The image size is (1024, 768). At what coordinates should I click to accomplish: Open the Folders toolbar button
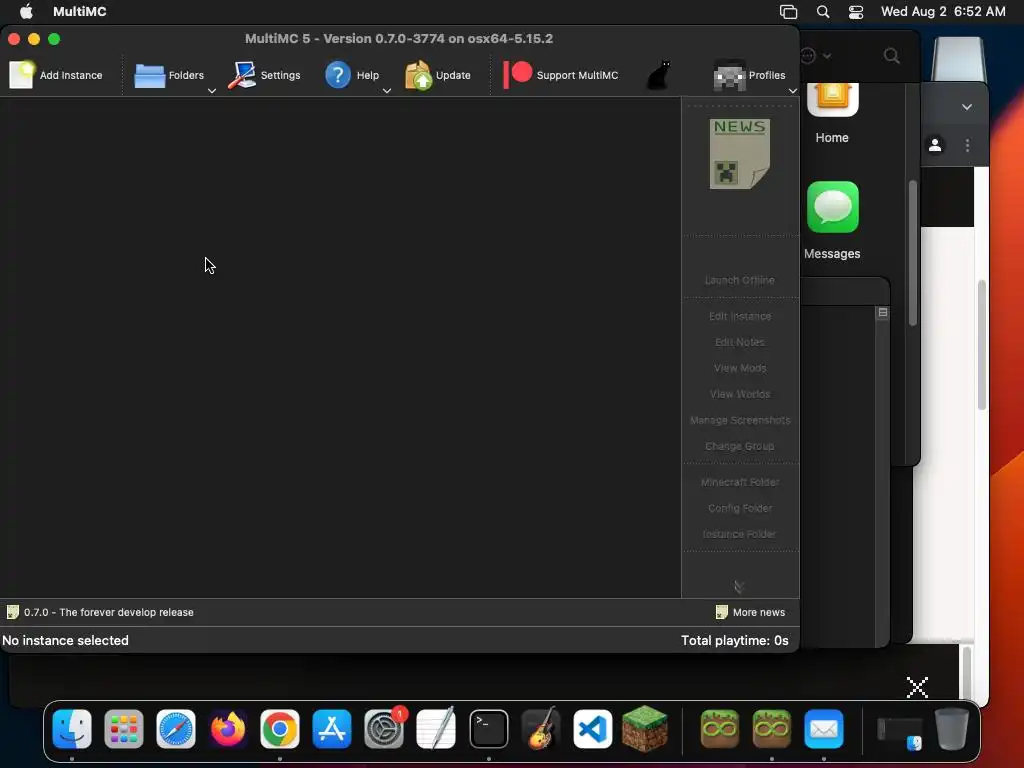pos(169,75)
